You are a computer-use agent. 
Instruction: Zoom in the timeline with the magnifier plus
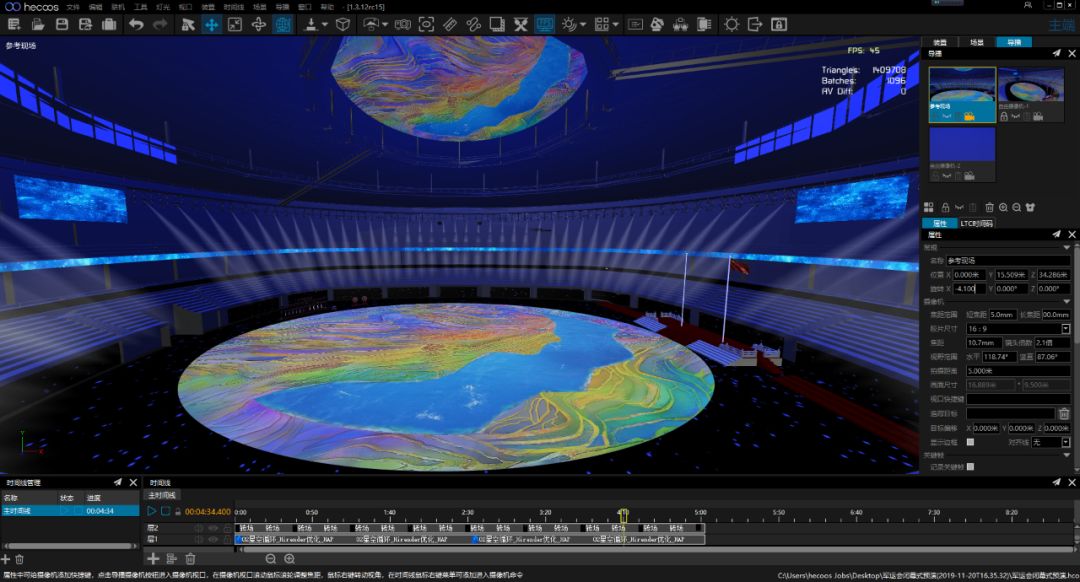(x=290, y=559)
